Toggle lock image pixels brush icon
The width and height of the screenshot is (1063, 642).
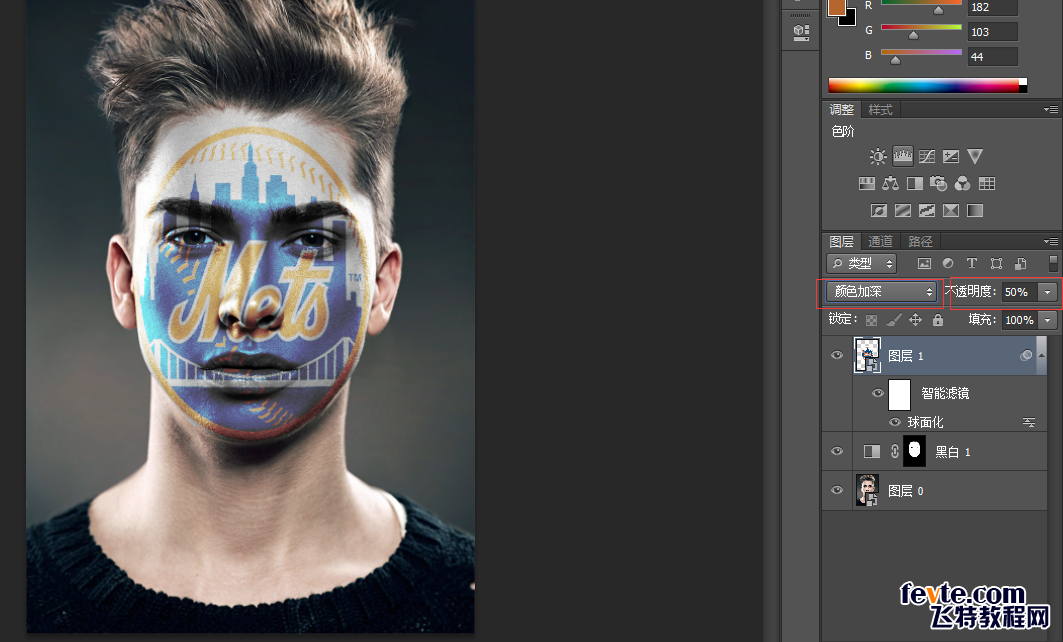894,319
